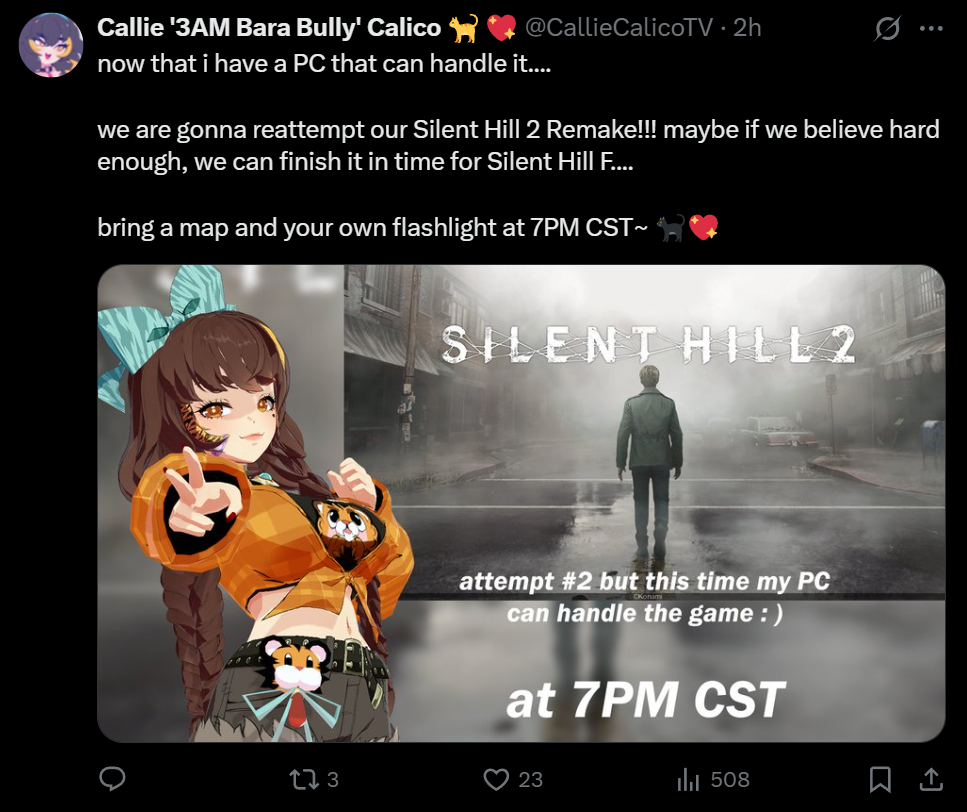Click the Grok explain icon on the post

click(887, 28)
